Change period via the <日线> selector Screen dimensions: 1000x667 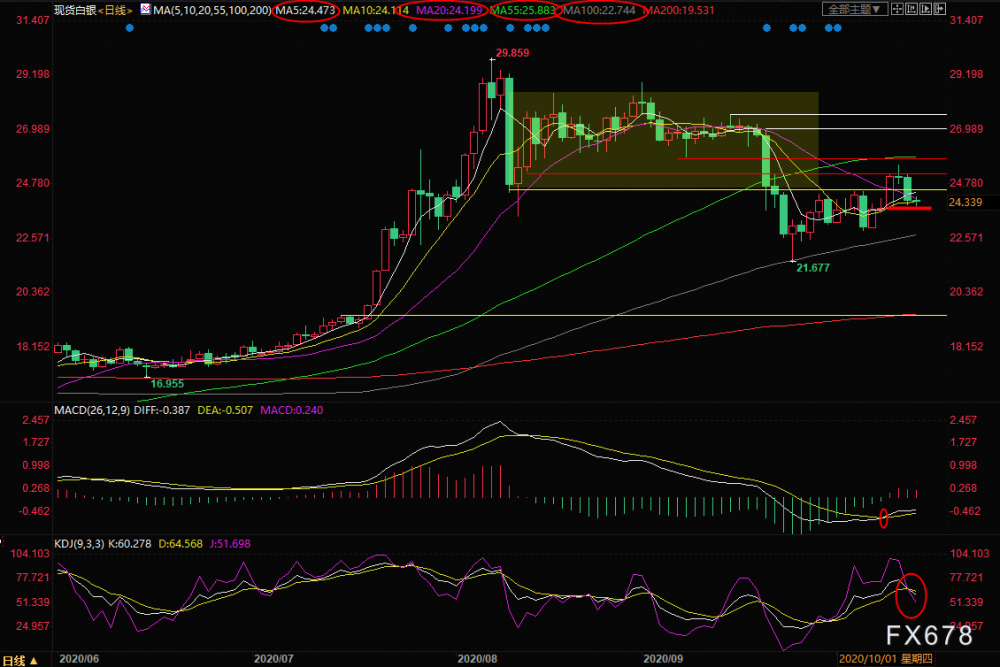click(x=115, y=10)
